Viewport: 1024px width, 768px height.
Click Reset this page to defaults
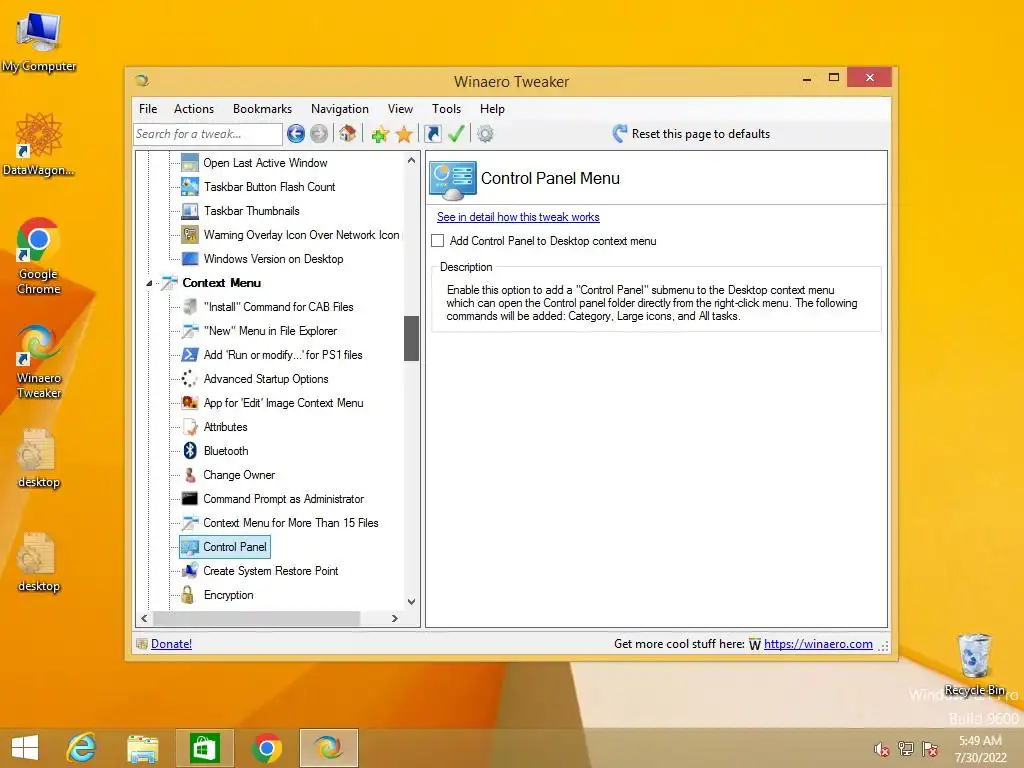pyautogui.click(x=701, y=134)
